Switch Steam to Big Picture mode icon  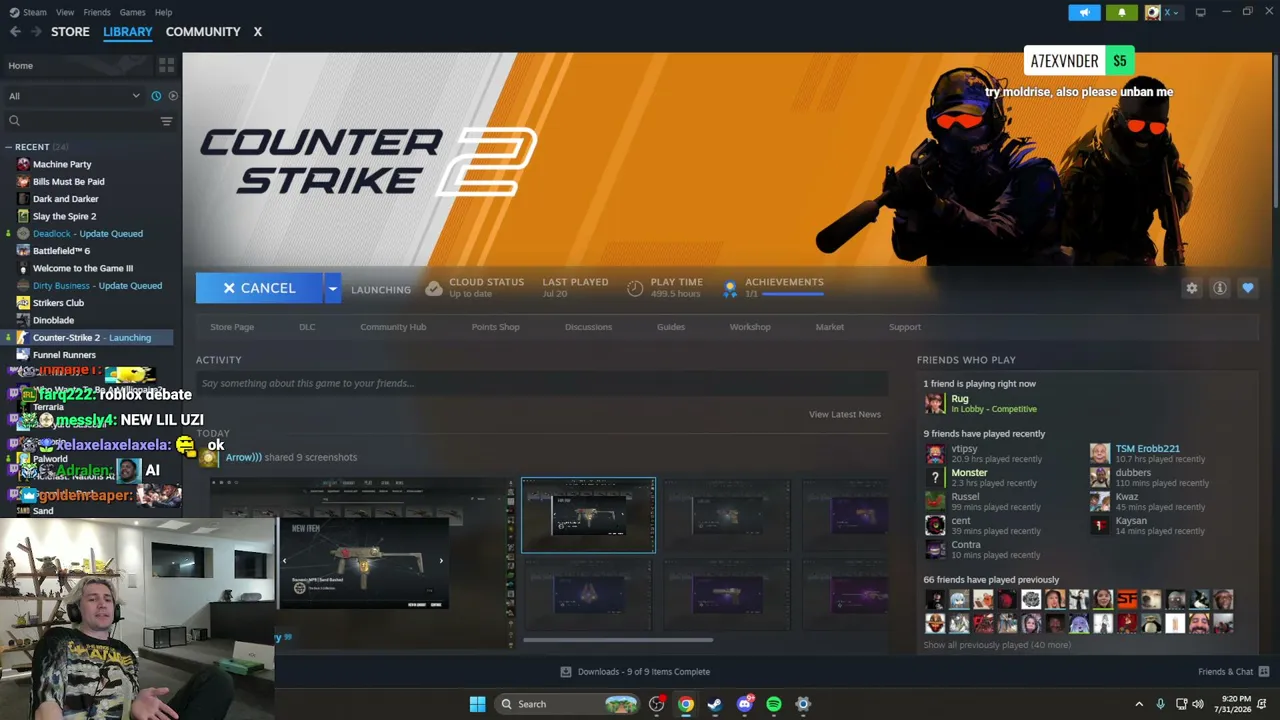pyautogui.click(x=1201, y=12)
